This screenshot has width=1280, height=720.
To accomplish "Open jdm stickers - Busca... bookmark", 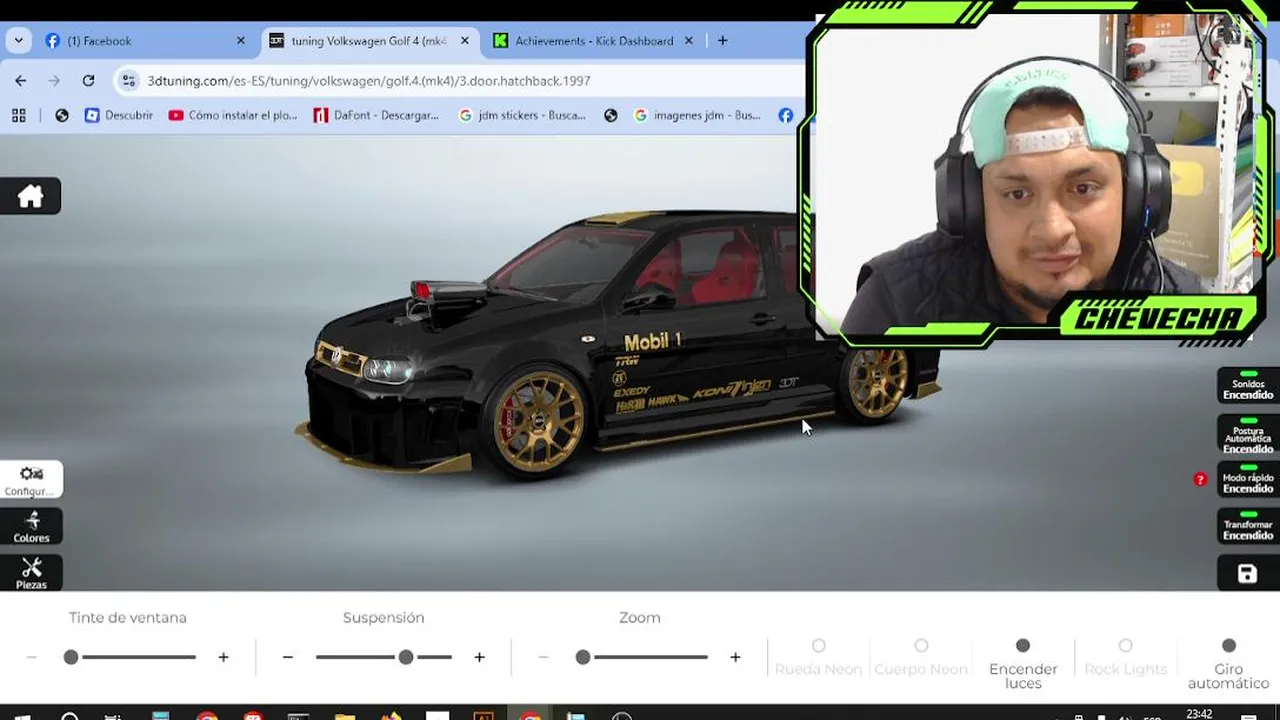I will (522, 115).
